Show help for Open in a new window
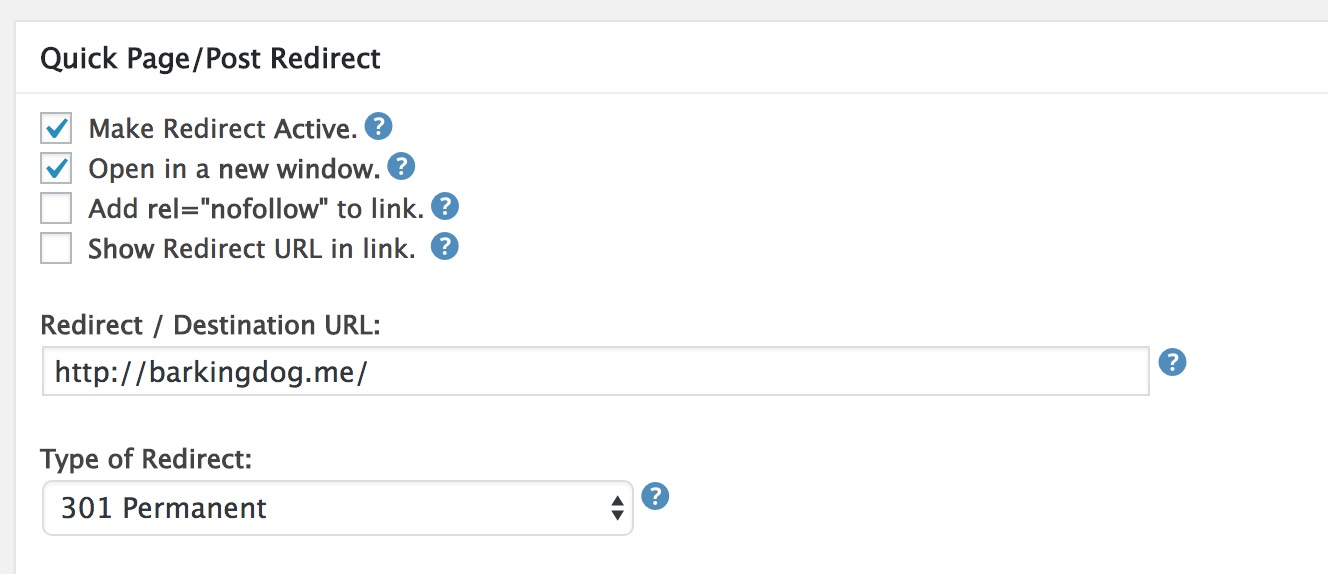Viewport: 1328px width, 574px height. [x=401, y=166]
